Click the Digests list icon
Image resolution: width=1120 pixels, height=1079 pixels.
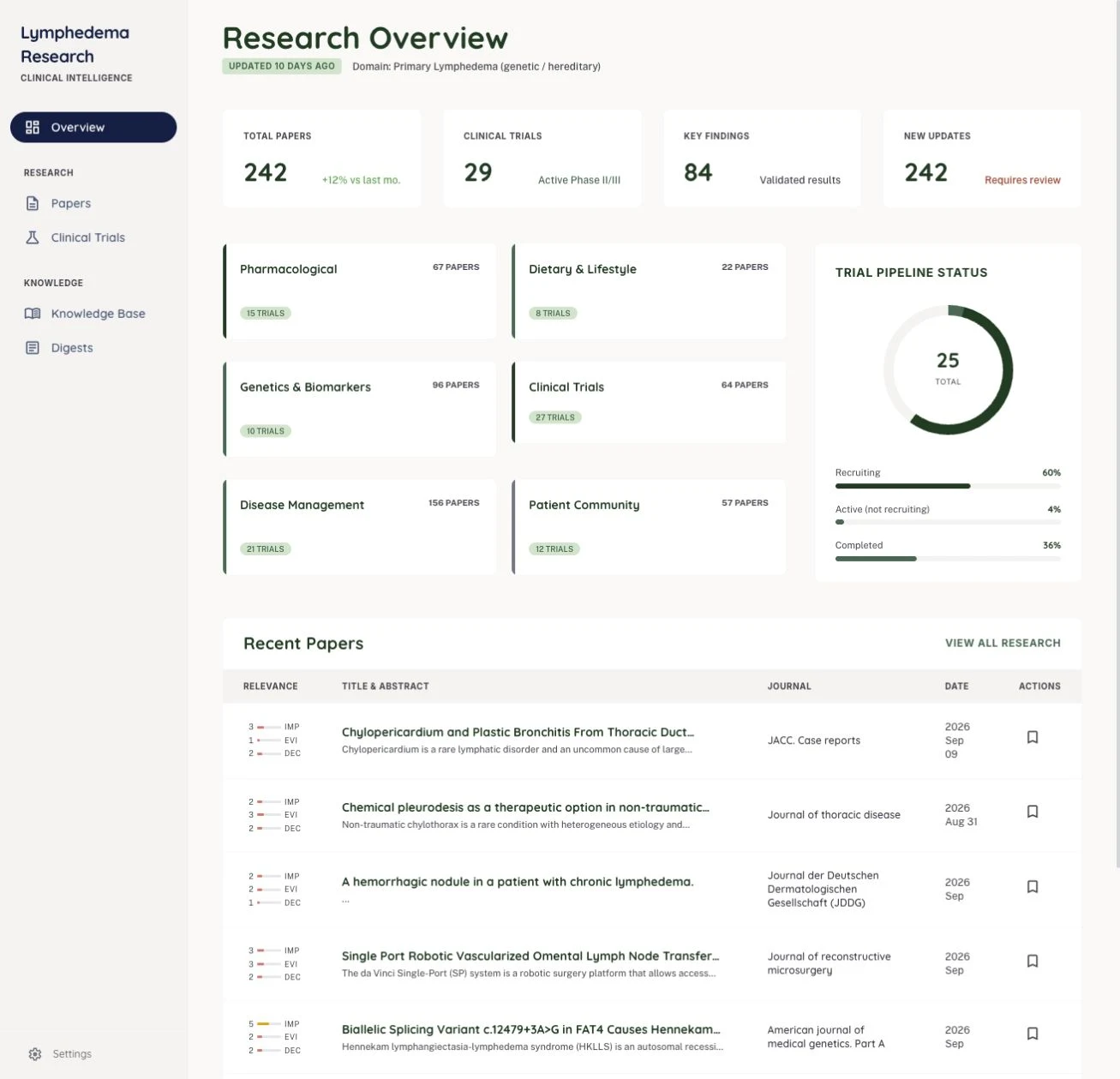click(33, 348)
